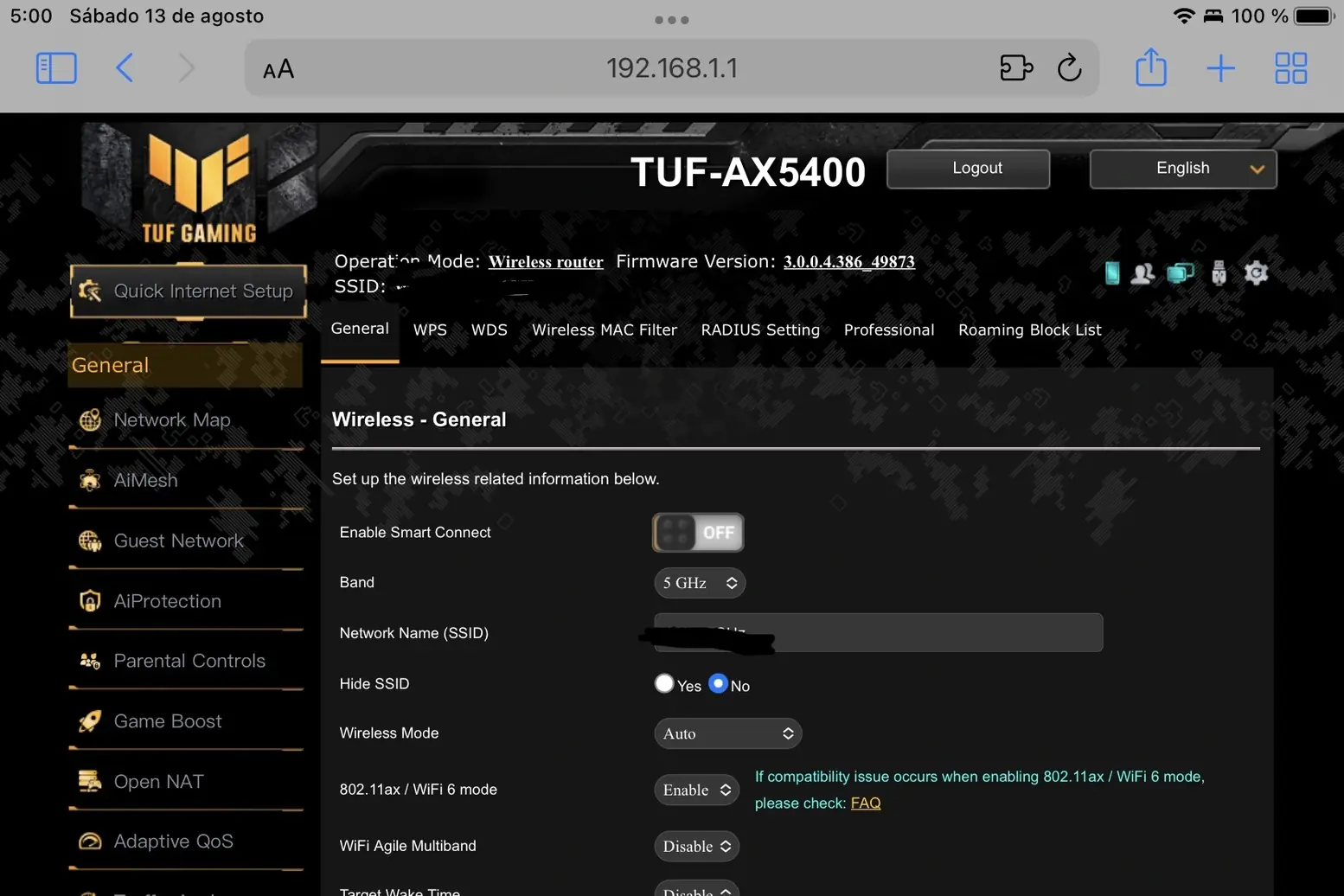Open the WiFi Agile Multiband dropdown

[696, 846]
